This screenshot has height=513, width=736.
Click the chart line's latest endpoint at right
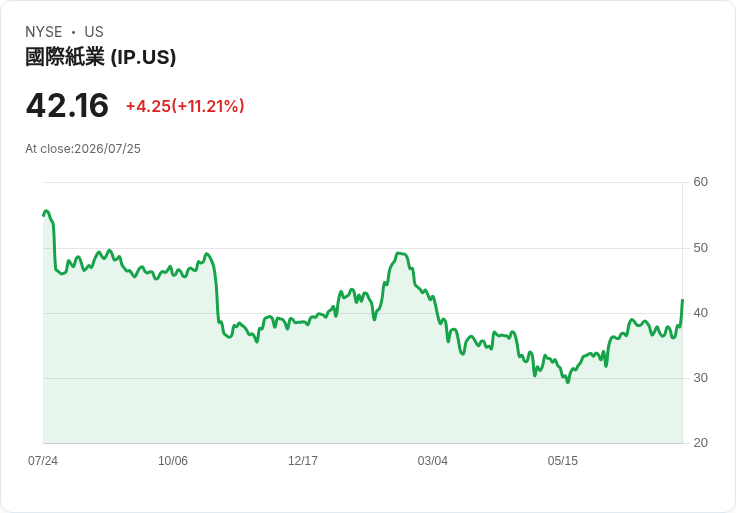coord(682,299)
